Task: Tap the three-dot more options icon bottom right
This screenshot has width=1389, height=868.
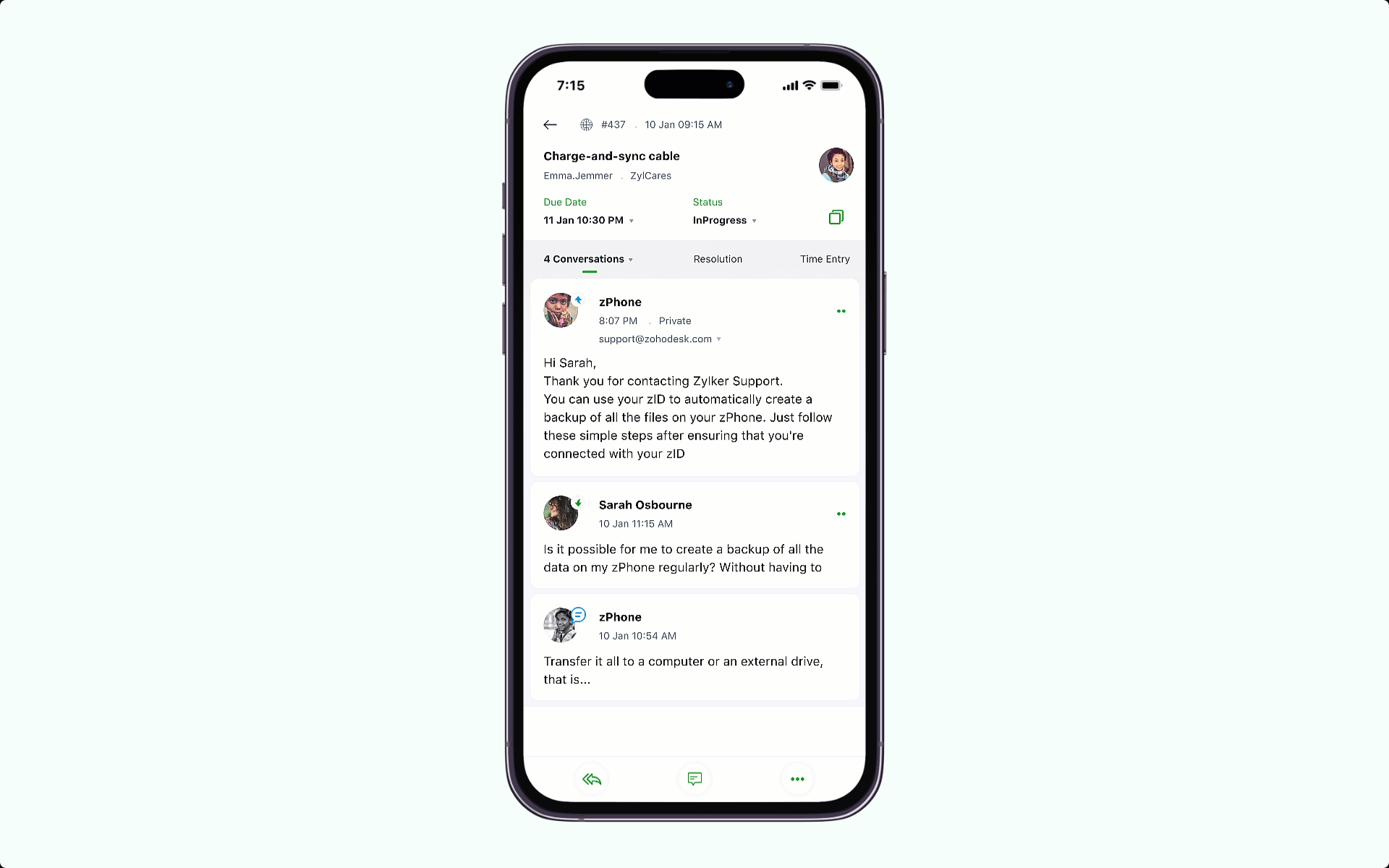Action: (x=797, y=778)
